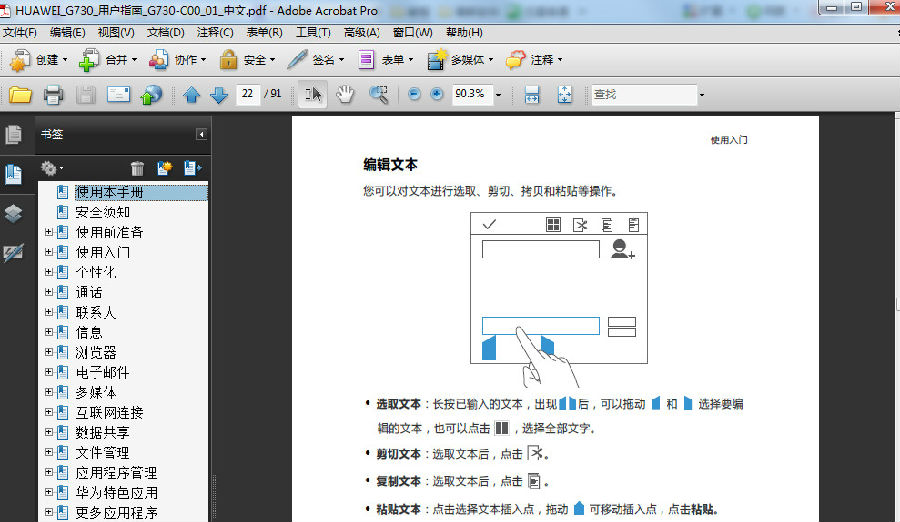
Task: Expand the 信息 bookmark
Action: click(49, 332)
